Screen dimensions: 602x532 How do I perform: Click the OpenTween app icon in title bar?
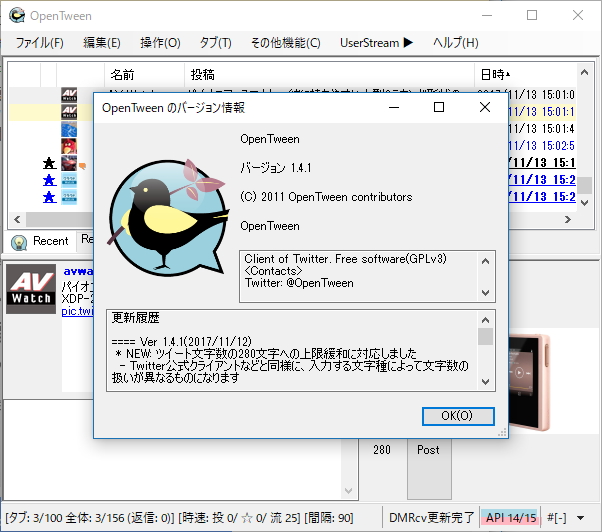pyautogui.click(x=17, y=16)
